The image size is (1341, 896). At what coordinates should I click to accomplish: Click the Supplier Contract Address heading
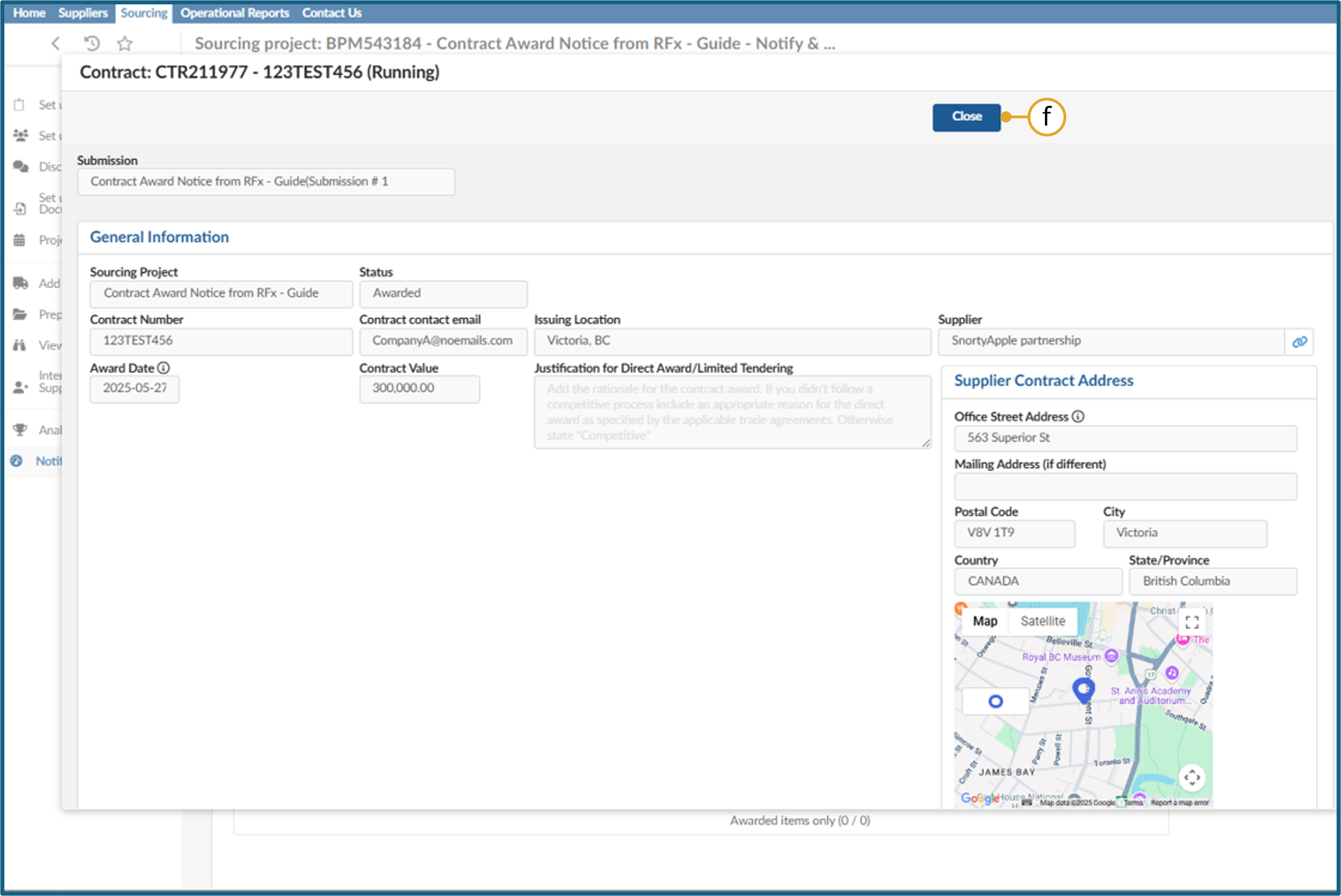[x=1043, y=381]
